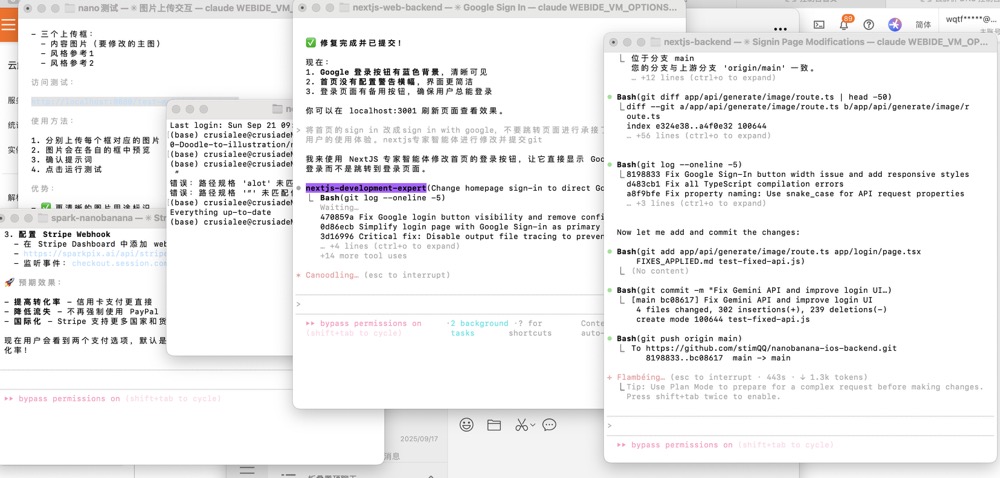Select the scissors screenshot tool
Screen dimensions: 1000x478
(x=520, y=425)
